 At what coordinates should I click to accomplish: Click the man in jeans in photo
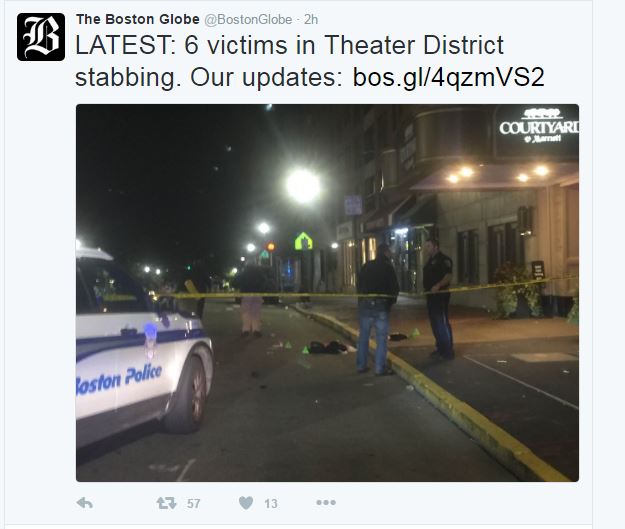click(376, 309)
